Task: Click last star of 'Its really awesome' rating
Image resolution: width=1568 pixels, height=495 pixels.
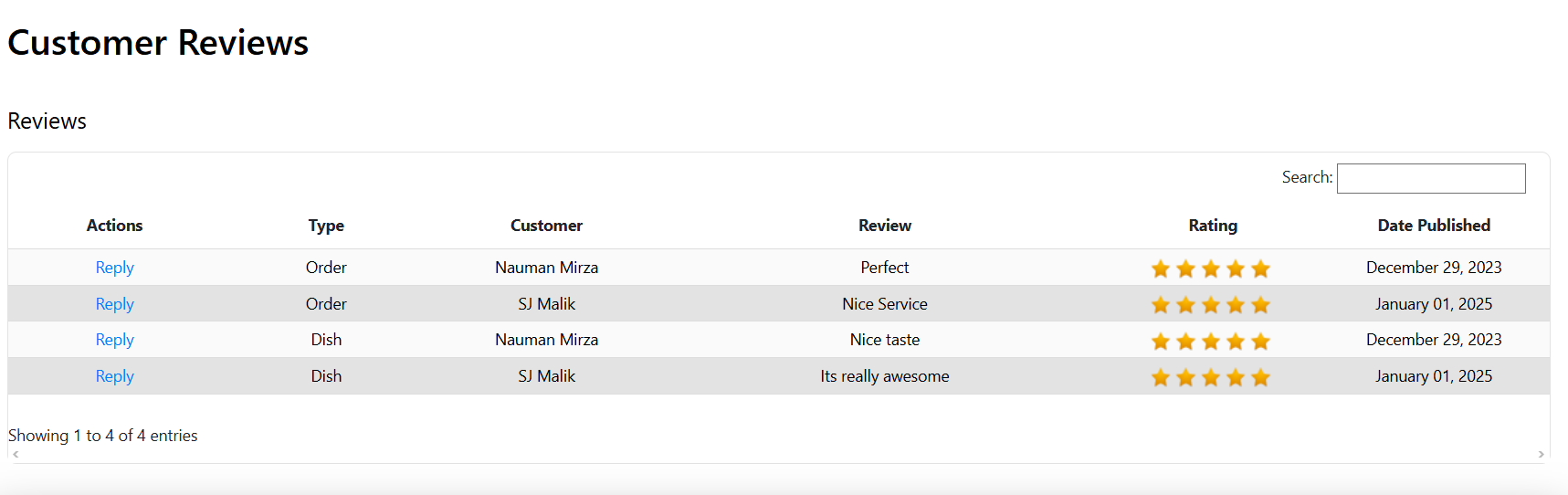Action: (x=1261, y=377)
